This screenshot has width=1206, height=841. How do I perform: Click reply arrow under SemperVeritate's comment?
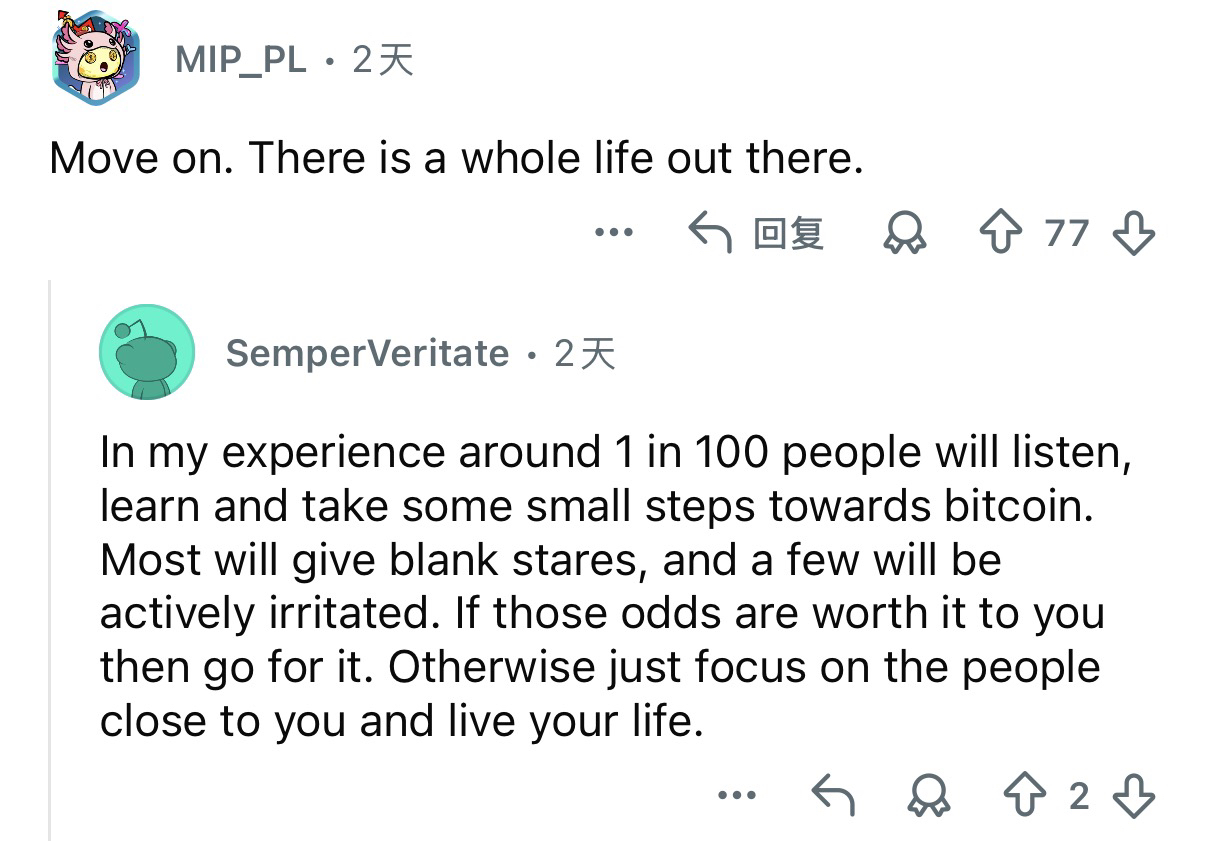pos(832,796)
